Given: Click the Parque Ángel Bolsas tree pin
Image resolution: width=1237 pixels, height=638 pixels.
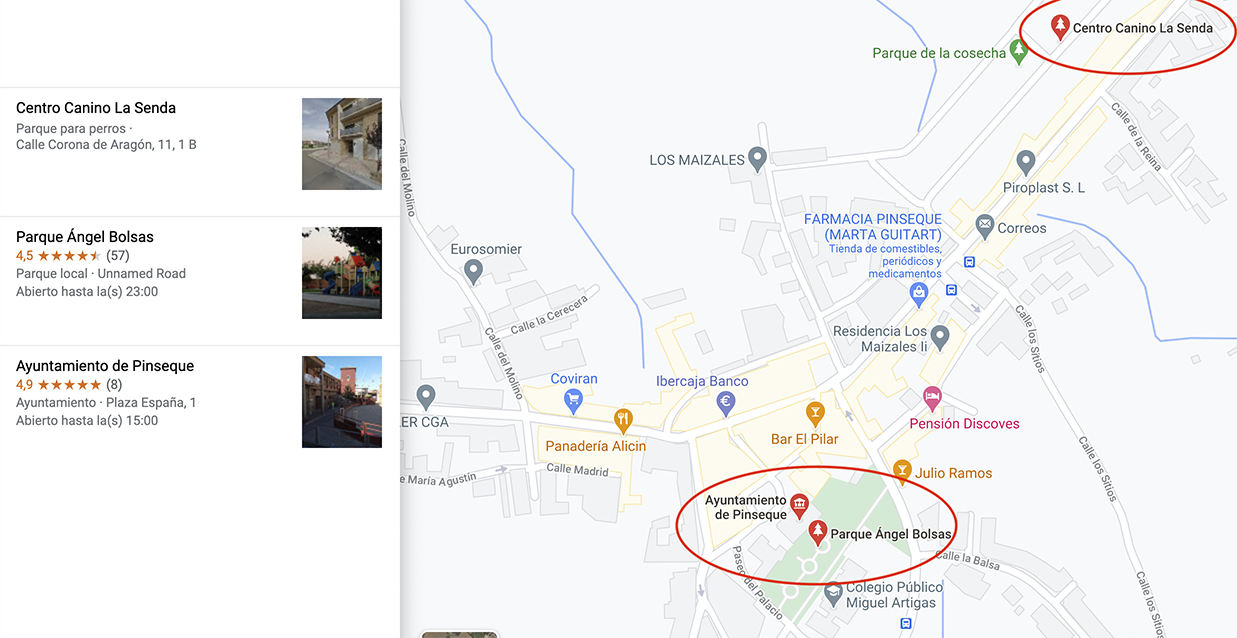Looking at the screenshot, I should click(817, 533).
